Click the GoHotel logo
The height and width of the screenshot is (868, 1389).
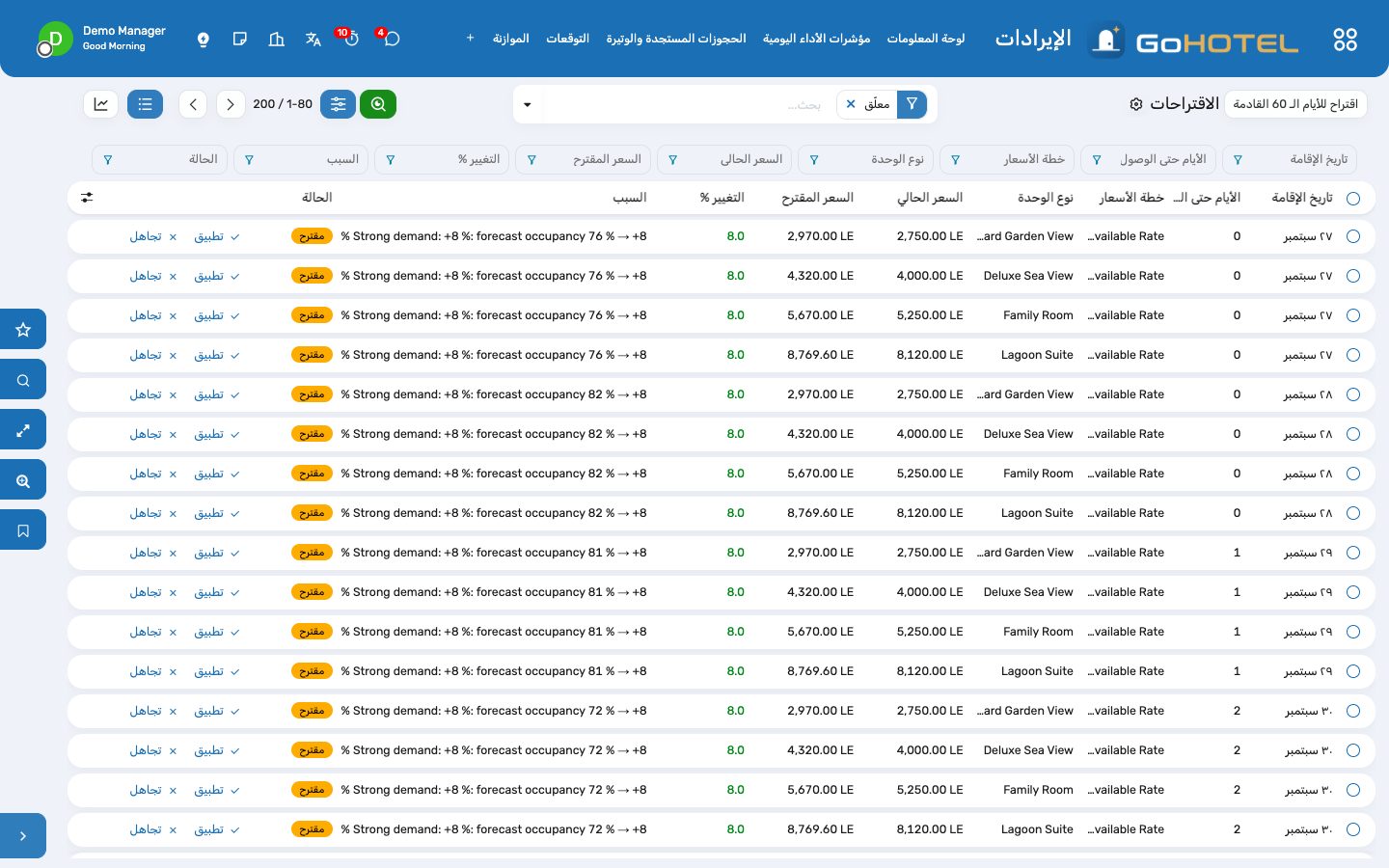pos(1193,41)
